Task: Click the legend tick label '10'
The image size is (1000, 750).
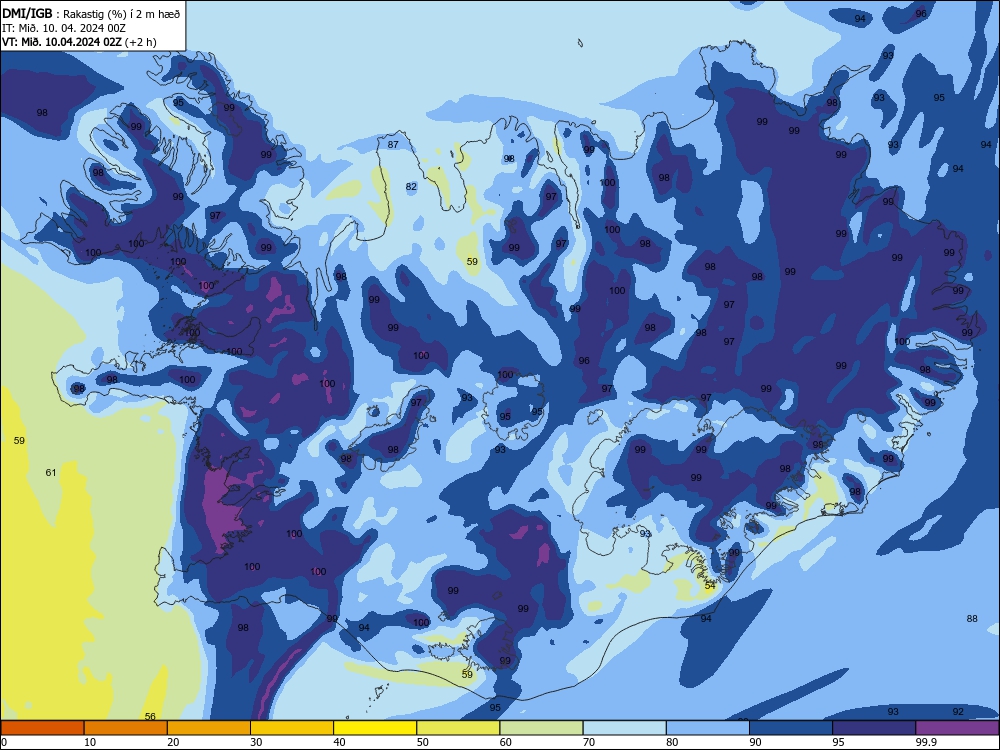Action: (x=90, y=742)
